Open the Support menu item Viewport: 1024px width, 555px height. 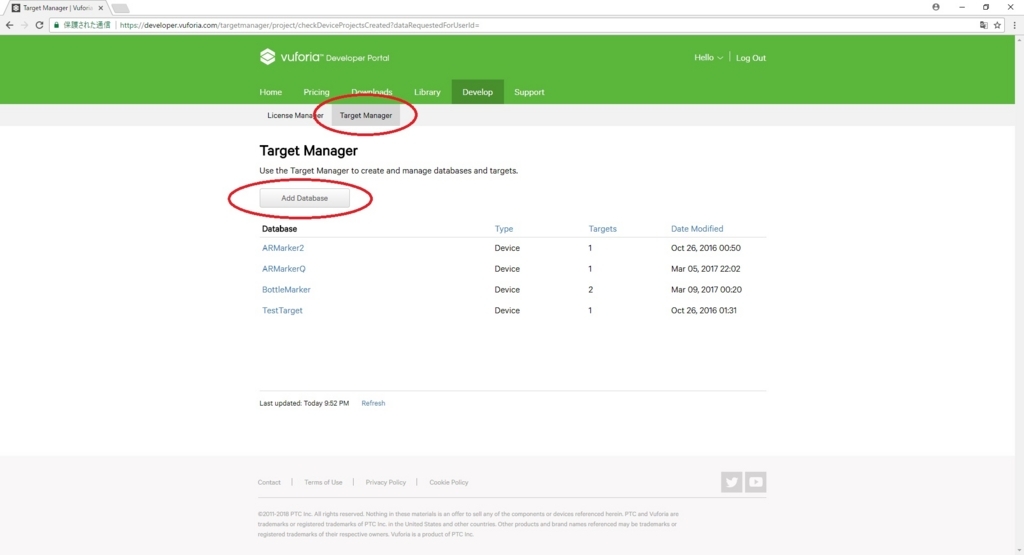tap(529, 92)
